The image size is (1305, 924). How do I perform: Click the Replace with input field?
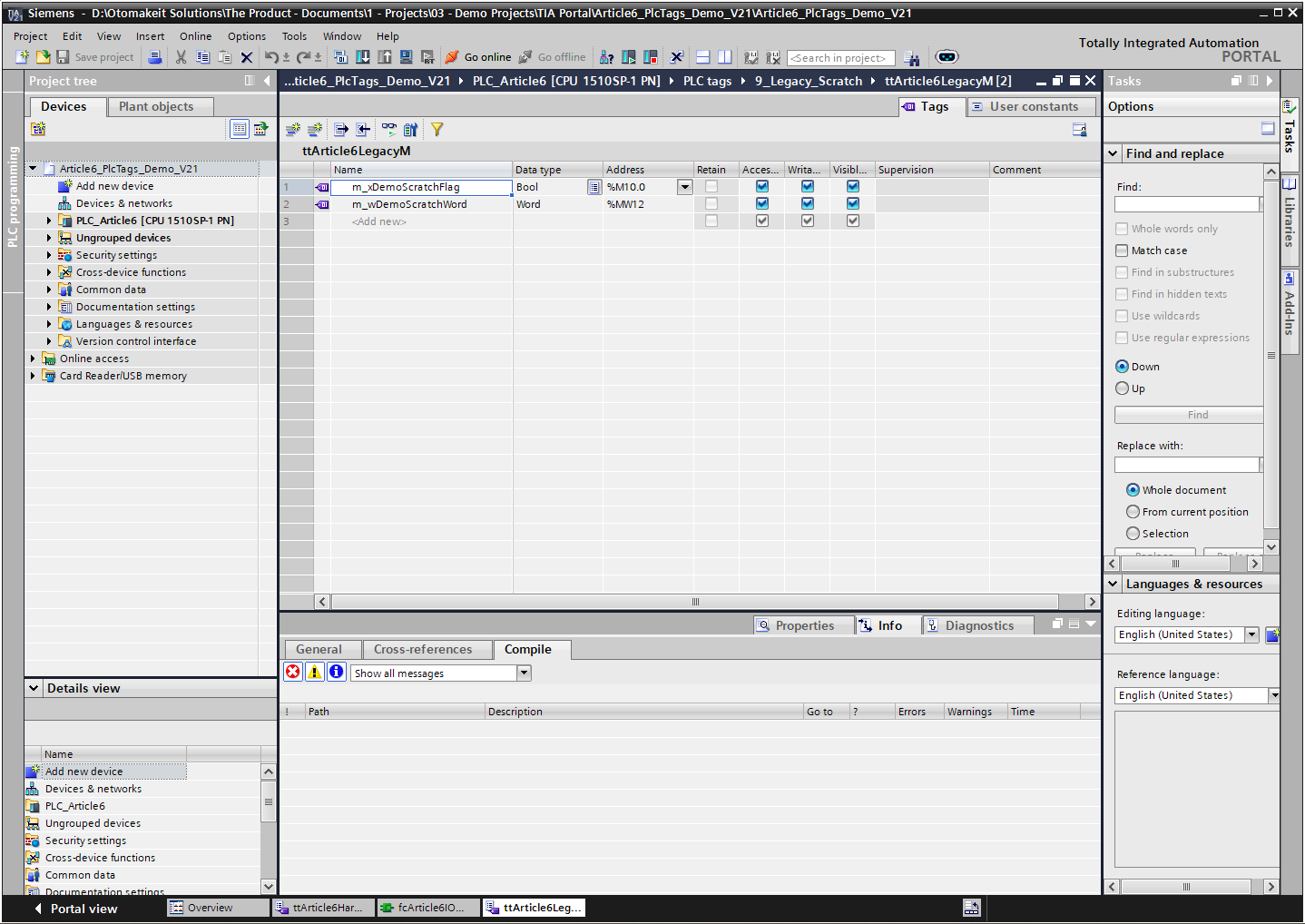click(1187, 465)
